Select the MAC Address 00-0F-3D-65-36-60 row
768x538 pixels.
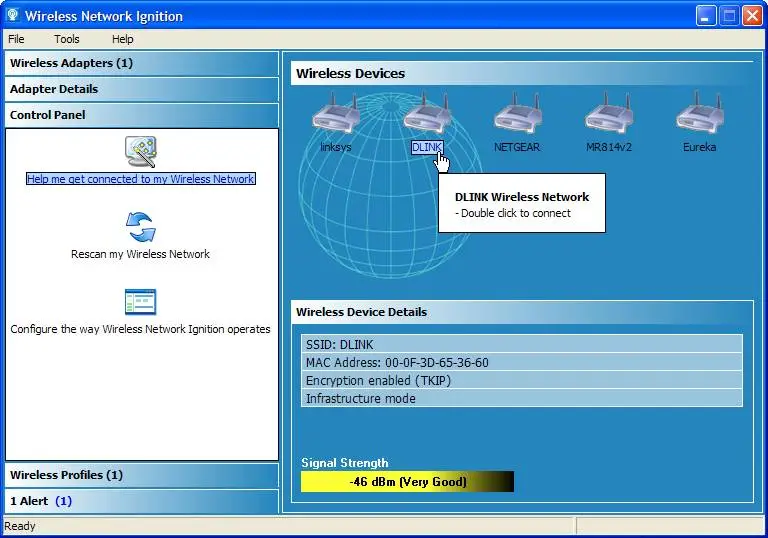522,363
